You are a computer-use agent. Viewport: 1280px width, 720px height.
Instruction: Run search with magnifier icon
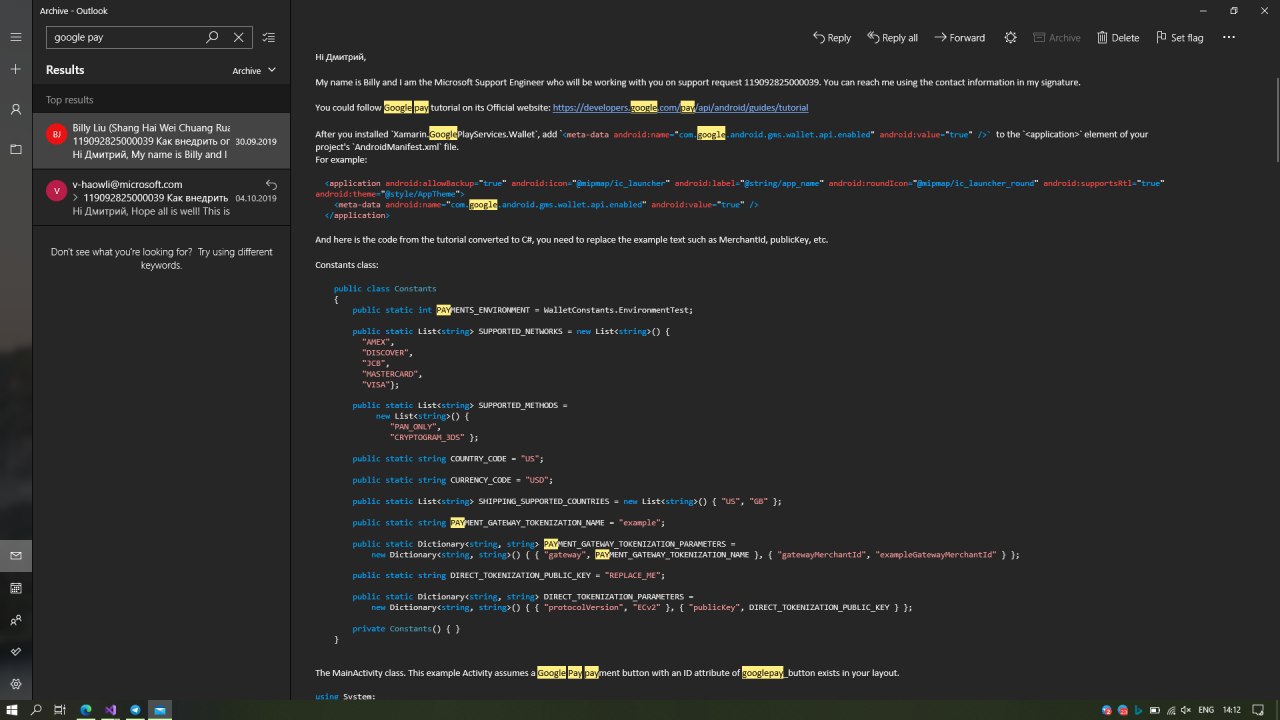tap(212, 37)
